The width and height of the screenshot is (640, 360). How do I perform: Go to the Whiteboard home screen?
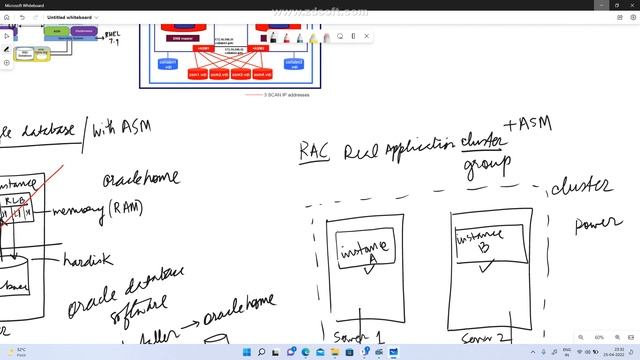[7, 18]
